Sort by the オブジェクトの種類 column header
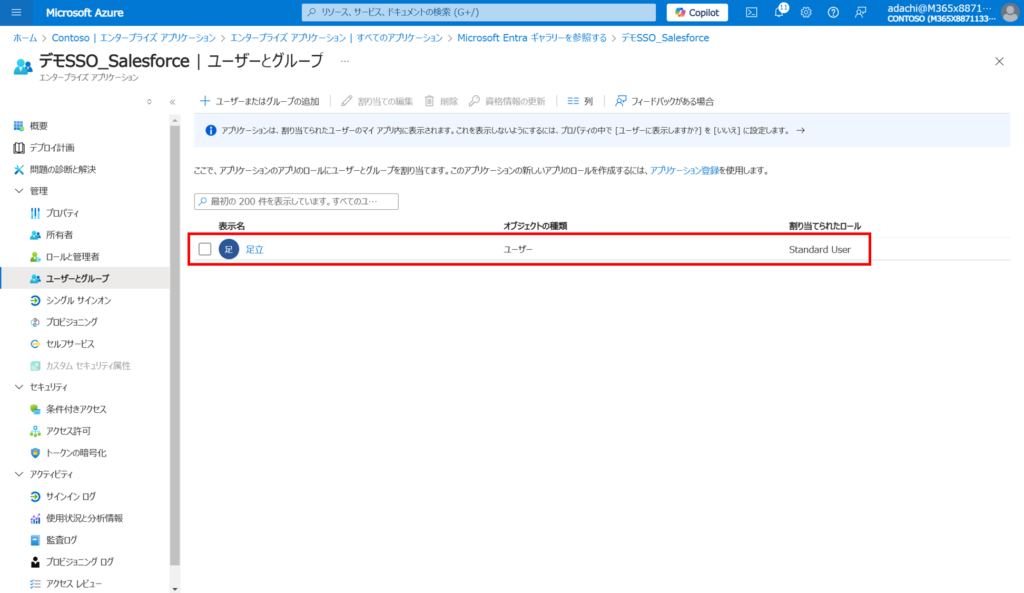The height and width of the screenshot is (593, 1024). [535, 226]
